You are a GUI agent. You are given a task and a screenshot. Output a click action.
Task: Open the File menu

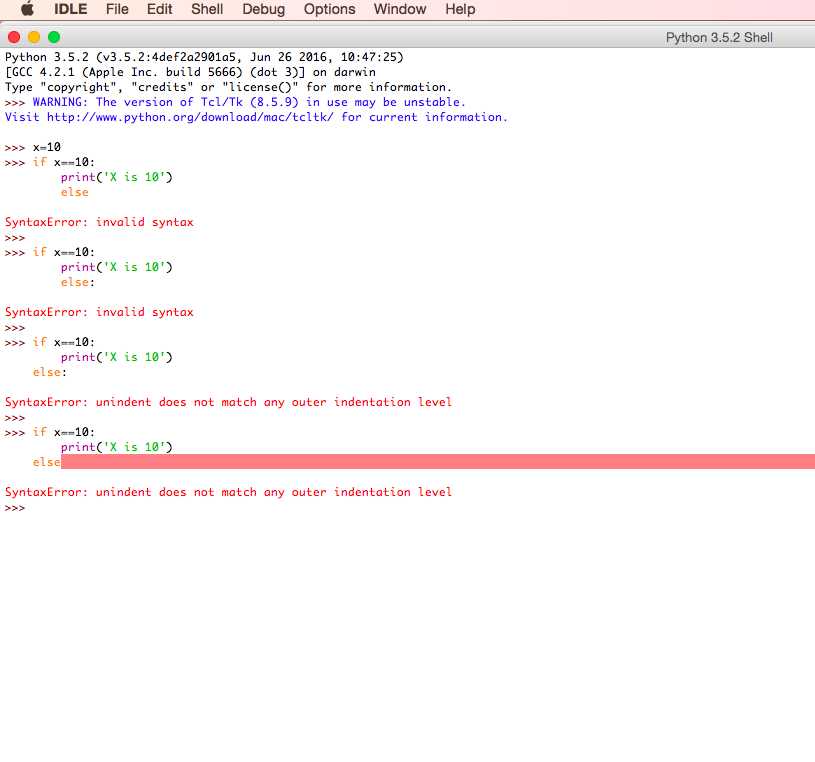click(x=117, y=9)
